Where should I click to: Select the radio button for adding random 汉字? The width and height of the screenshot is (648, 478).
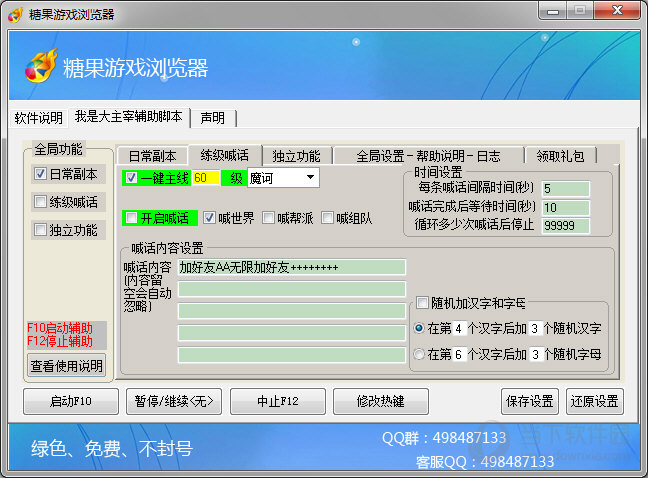419,328
